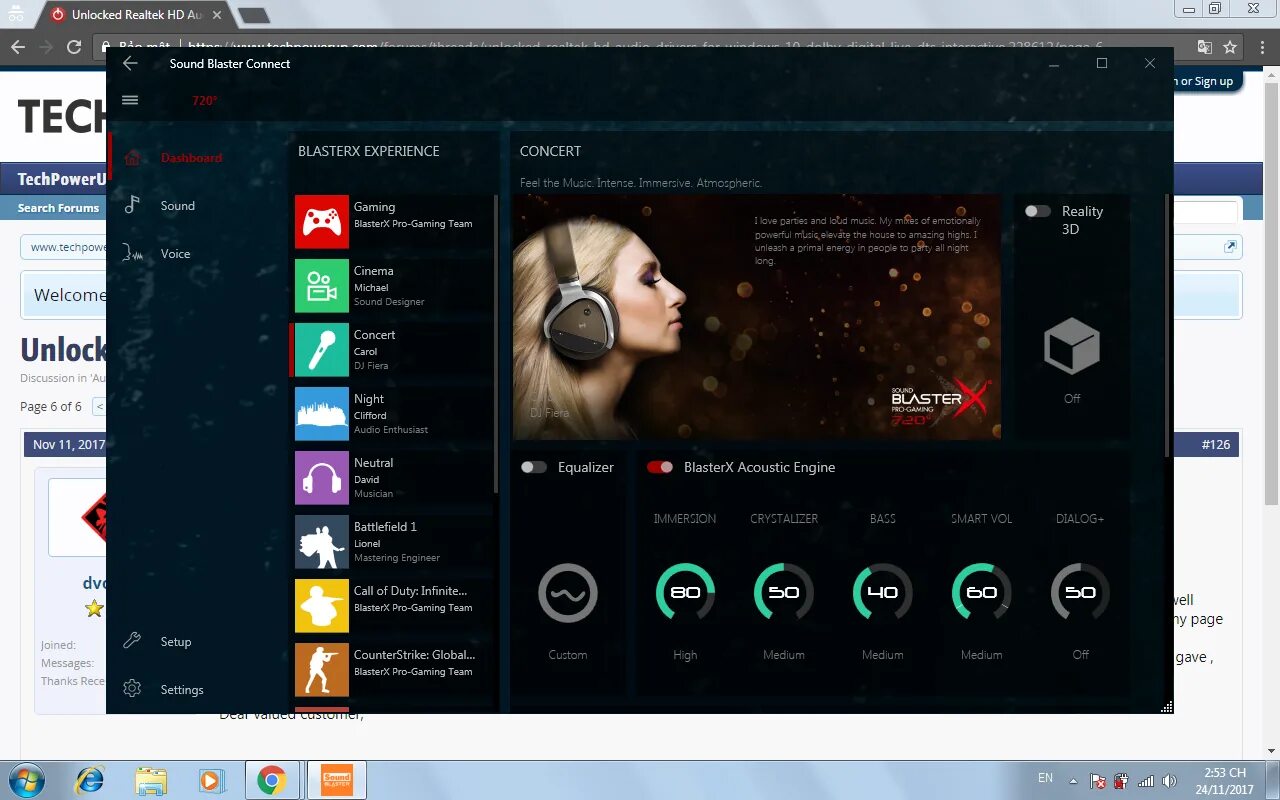This screenshot has width=1280, height=800.
Task: Click the Action Center flag tray icon
Action: [x=1098, y=780]
